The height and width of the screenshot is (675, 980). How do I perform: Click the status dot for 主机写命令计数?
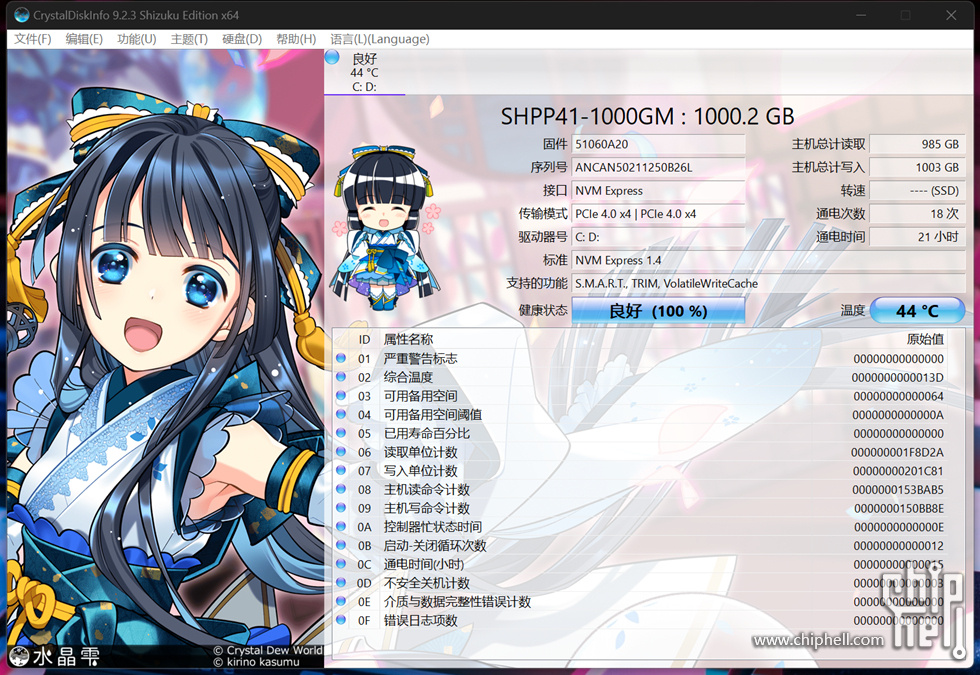[341, 508]
